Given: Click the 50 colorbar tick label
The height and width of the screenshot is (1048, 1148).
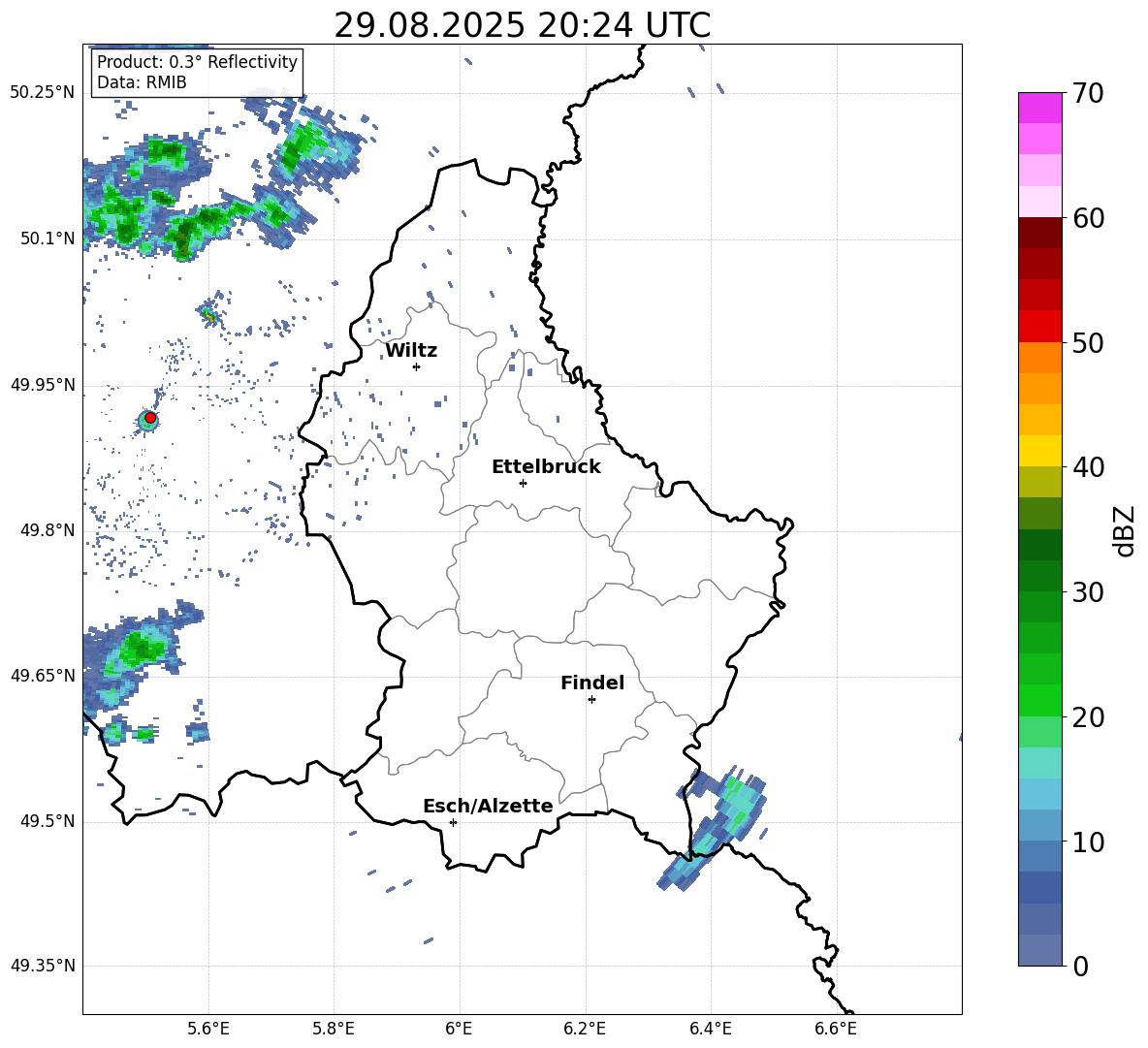Looking at the screenshot, I should tap(1088, 343).
